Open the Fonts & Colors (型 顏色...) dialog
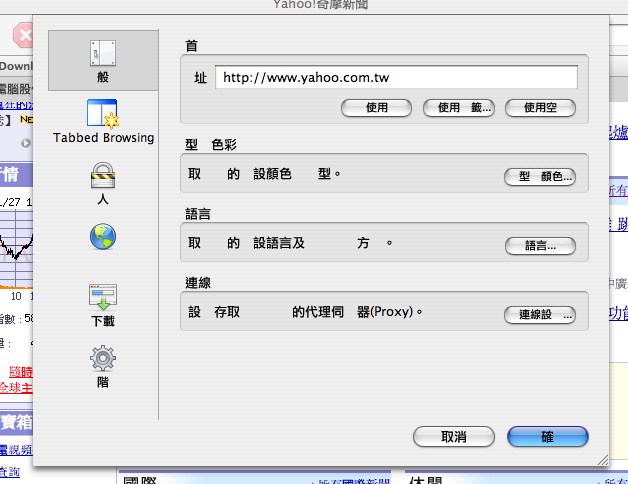Image resolution: width=628 pixels, height=484 pixels. (x=539, y=177)
